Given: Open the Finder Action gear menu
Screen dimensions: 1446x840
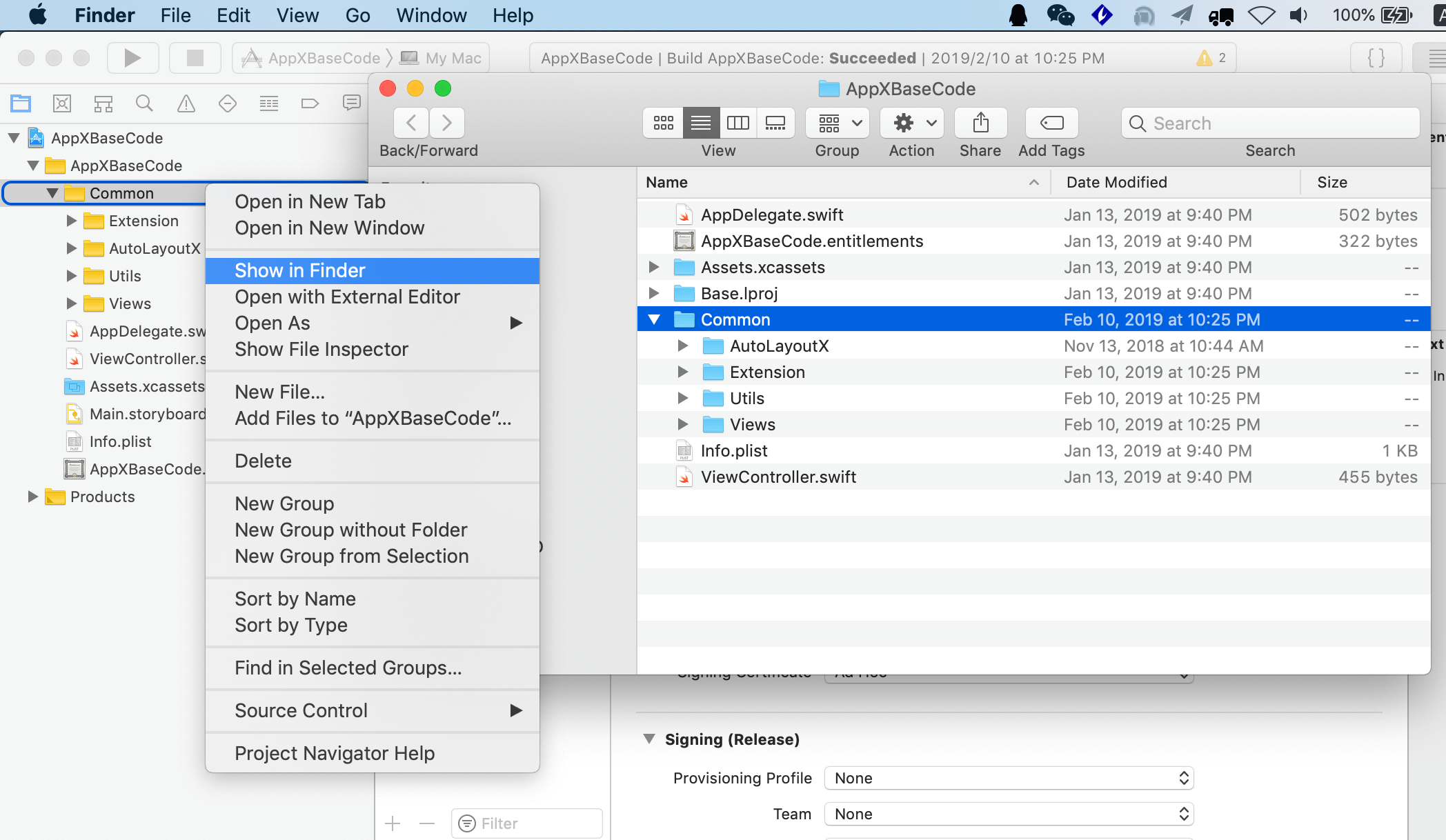Looking at the screenshot, I should (x=912, y=123).
